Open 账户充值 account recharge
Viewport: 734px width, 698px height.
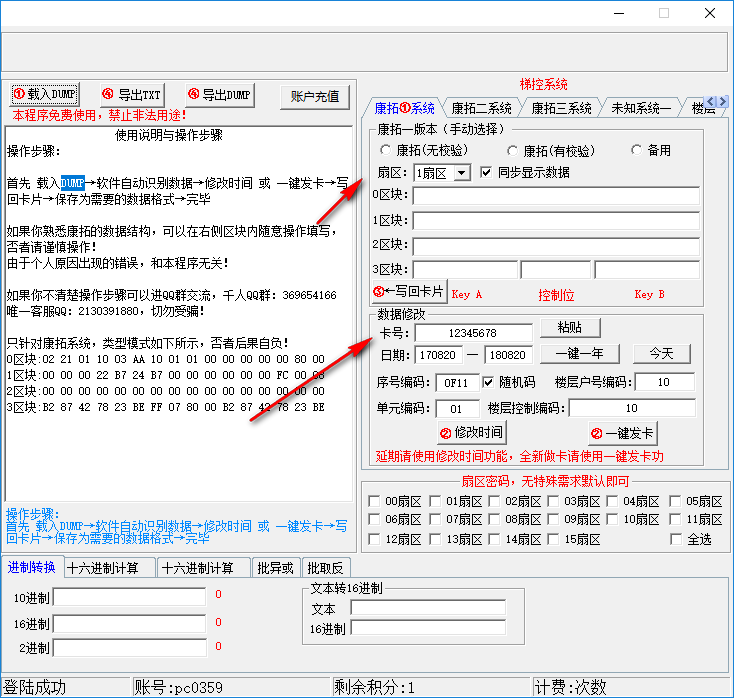click(315, 97)
